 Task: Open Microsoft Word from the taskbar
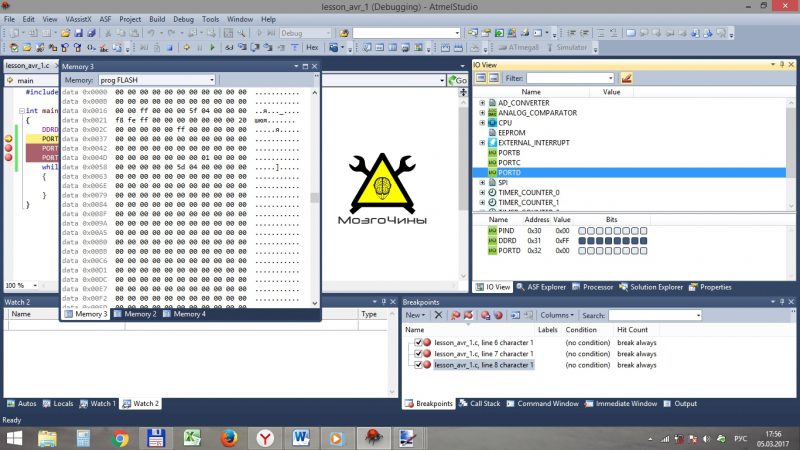301,438
